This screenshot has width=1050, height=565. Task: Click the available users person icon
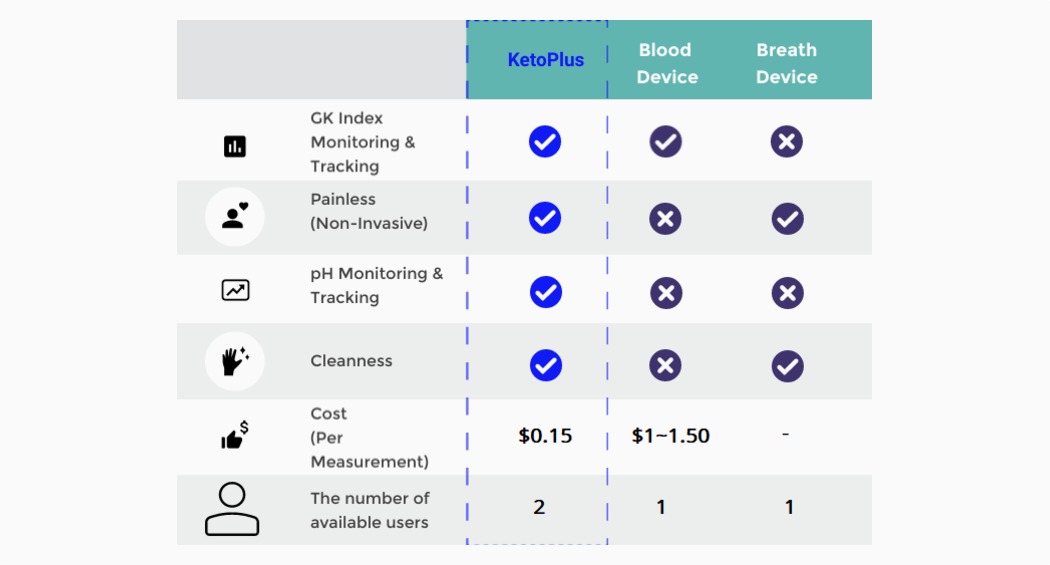(x=232, y=509)
